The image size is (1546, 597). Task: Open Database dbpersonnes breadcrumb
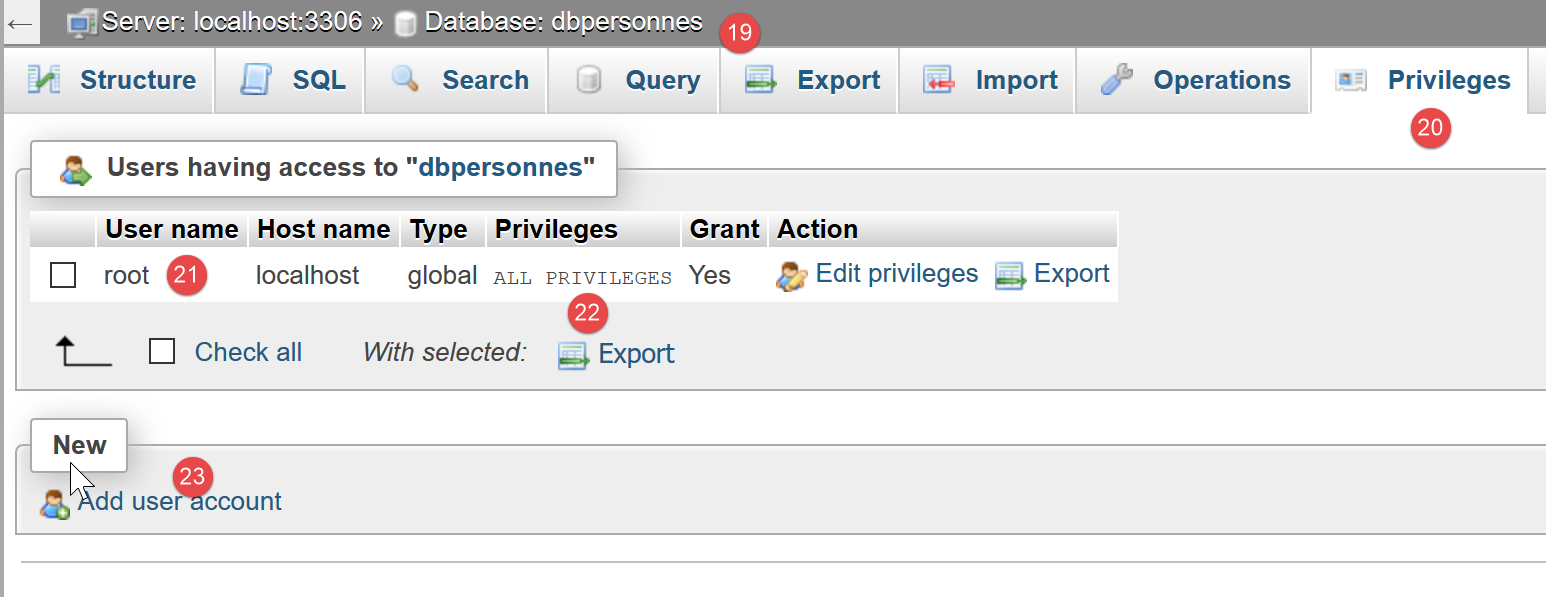coord(563,22)
